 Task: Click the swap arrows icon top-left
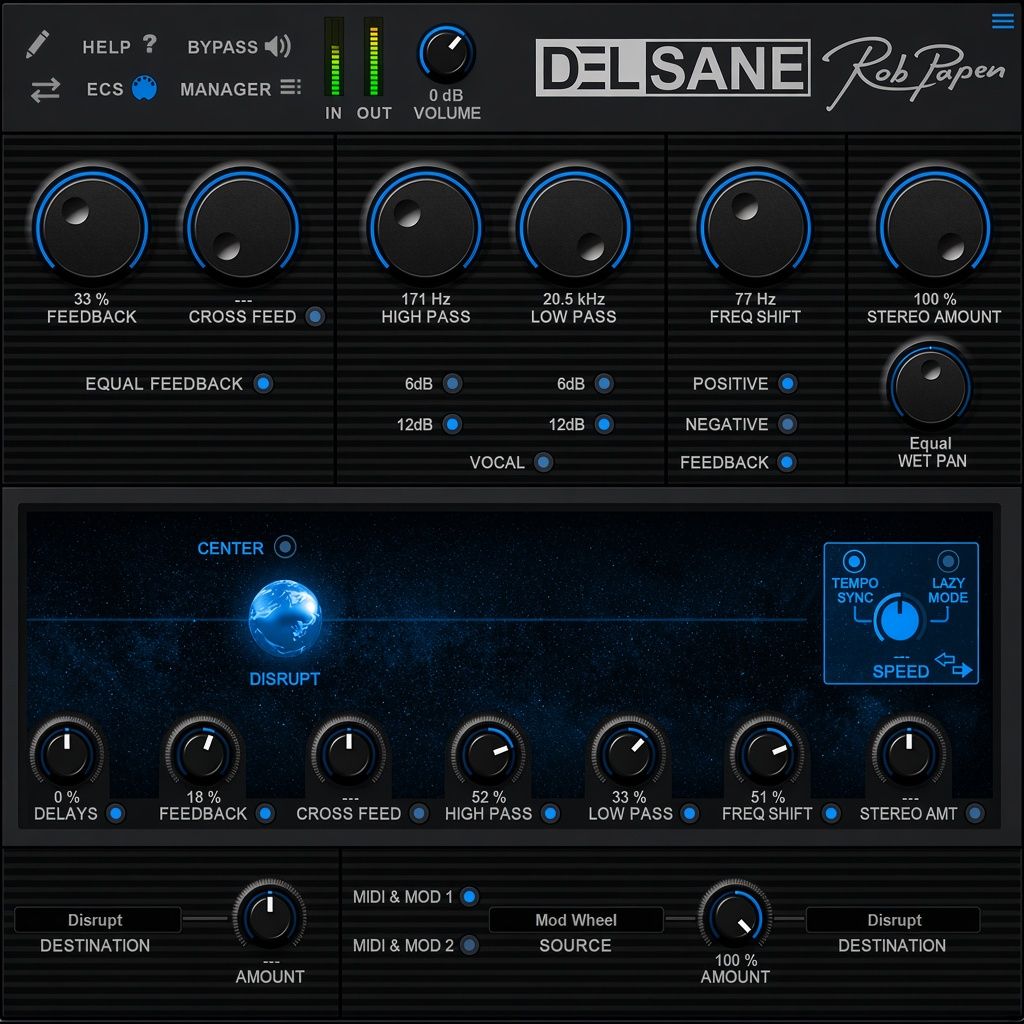[45, 89]
